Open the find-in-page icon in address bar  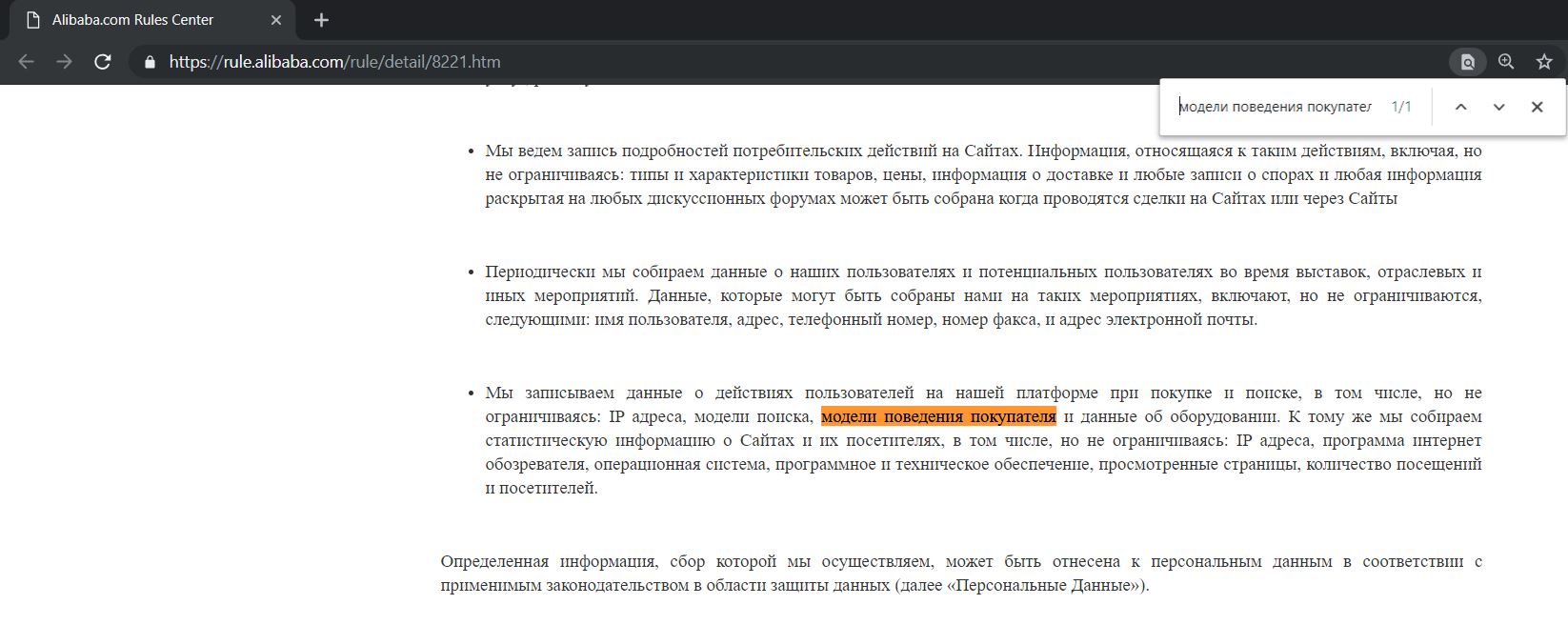(1467, 62)
